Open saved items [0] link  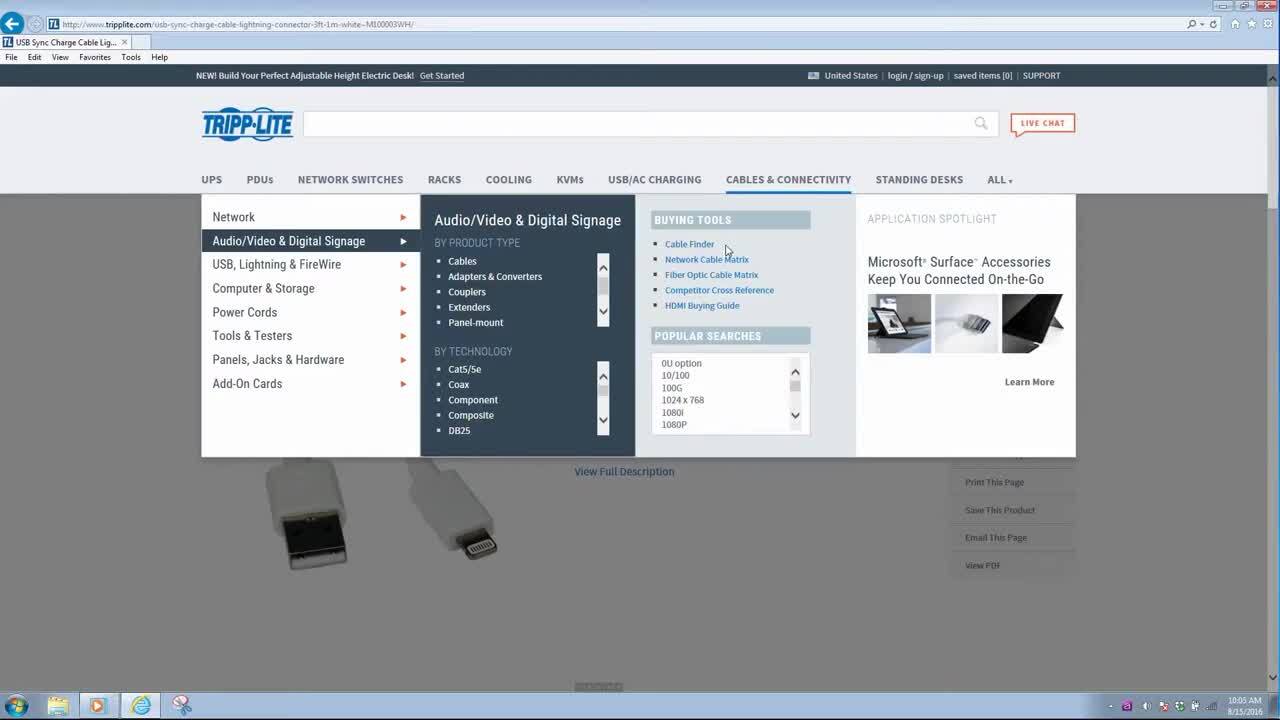click(x=982, y=75)
